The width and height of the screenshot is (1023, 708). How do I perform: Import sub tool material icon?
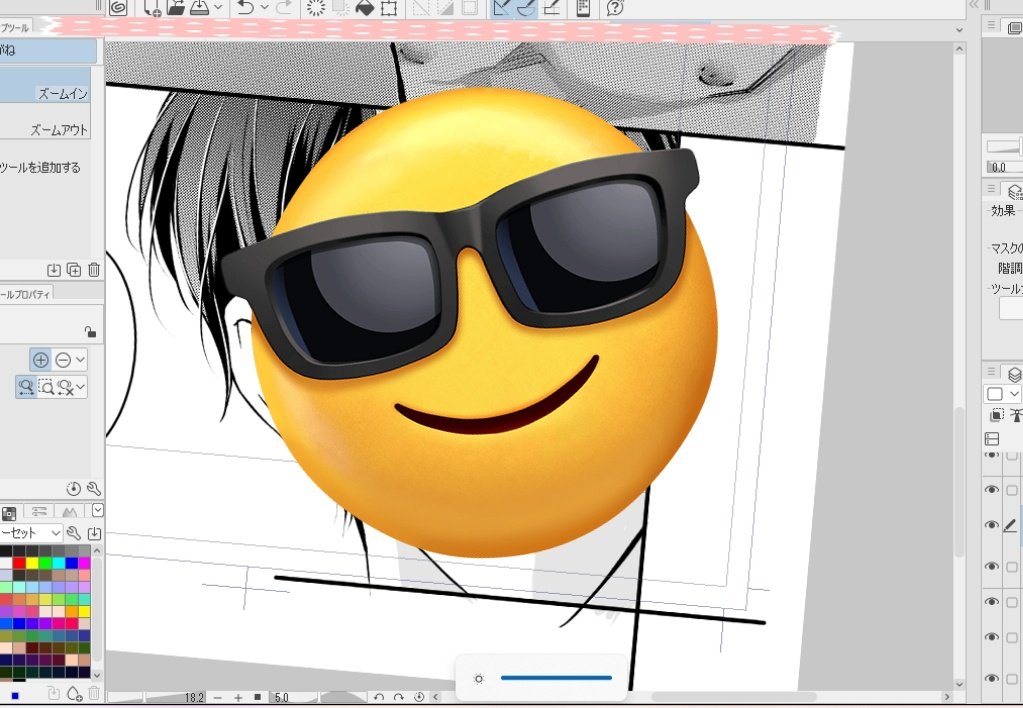point(54,269)
